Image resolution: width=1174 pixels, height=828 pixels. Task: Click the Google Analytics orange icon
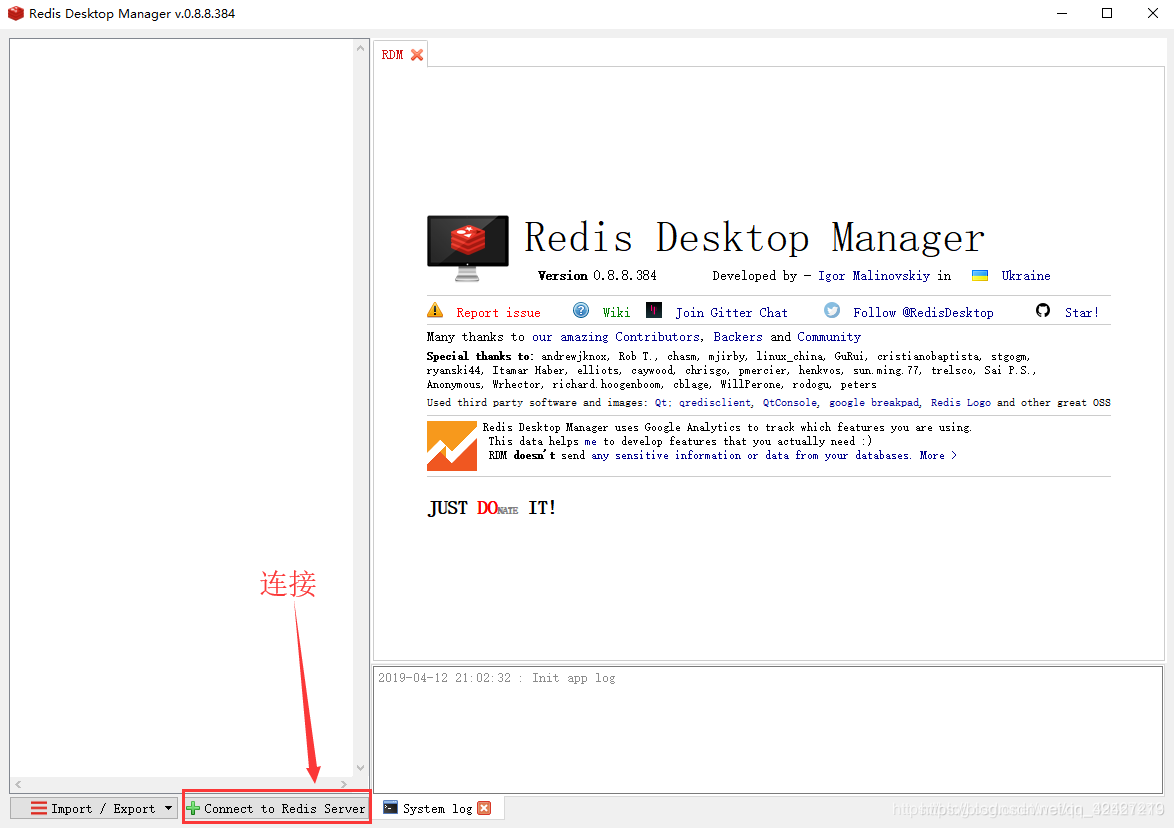tap(451, 445)
